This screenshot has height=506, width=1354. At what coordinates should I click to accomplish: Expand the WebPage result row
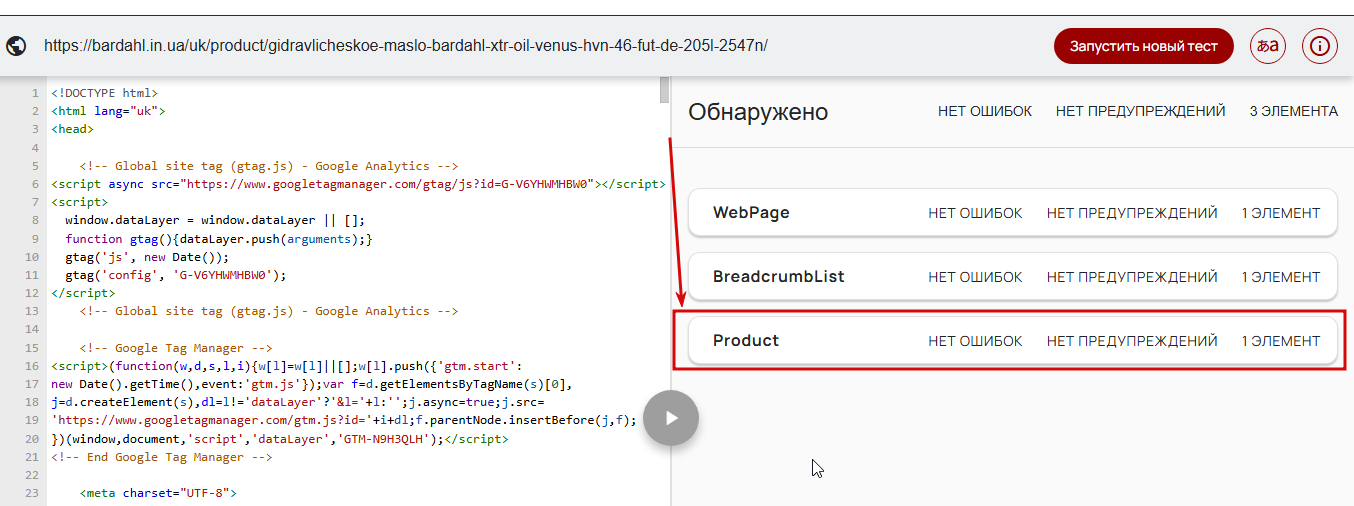click(1013, 213)
